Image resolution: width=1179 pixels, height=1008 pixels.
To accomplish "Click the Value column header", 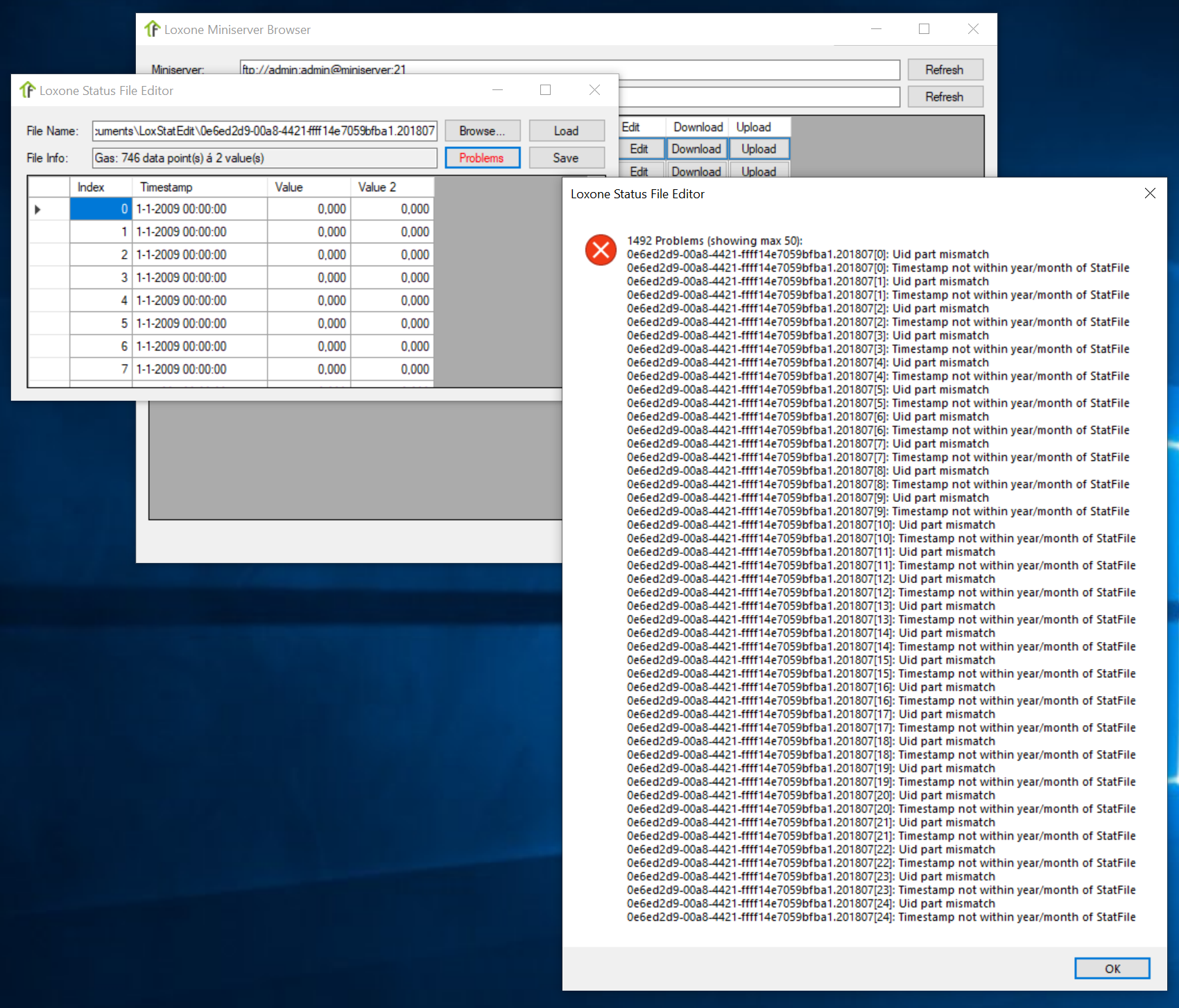I will coord(309,187).
